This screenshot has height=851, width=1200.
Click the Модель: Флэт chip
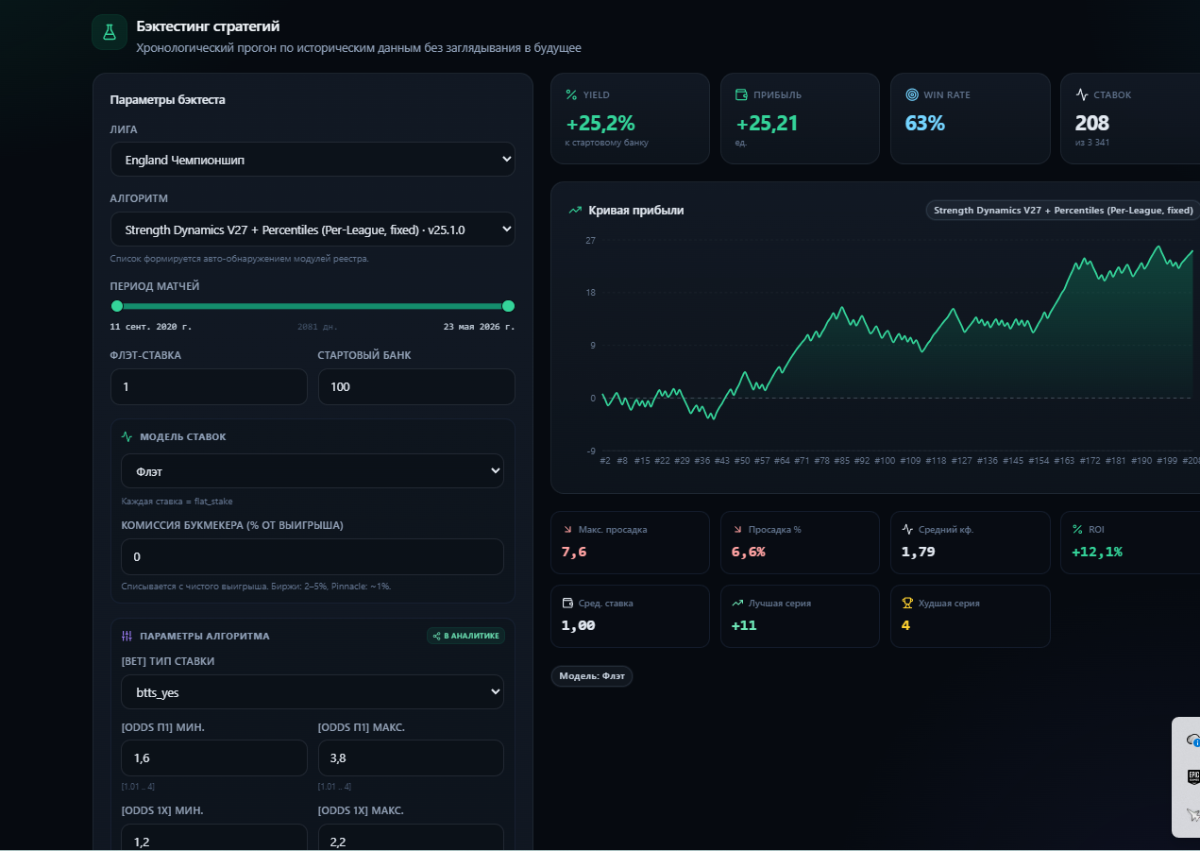click(592, 676)
